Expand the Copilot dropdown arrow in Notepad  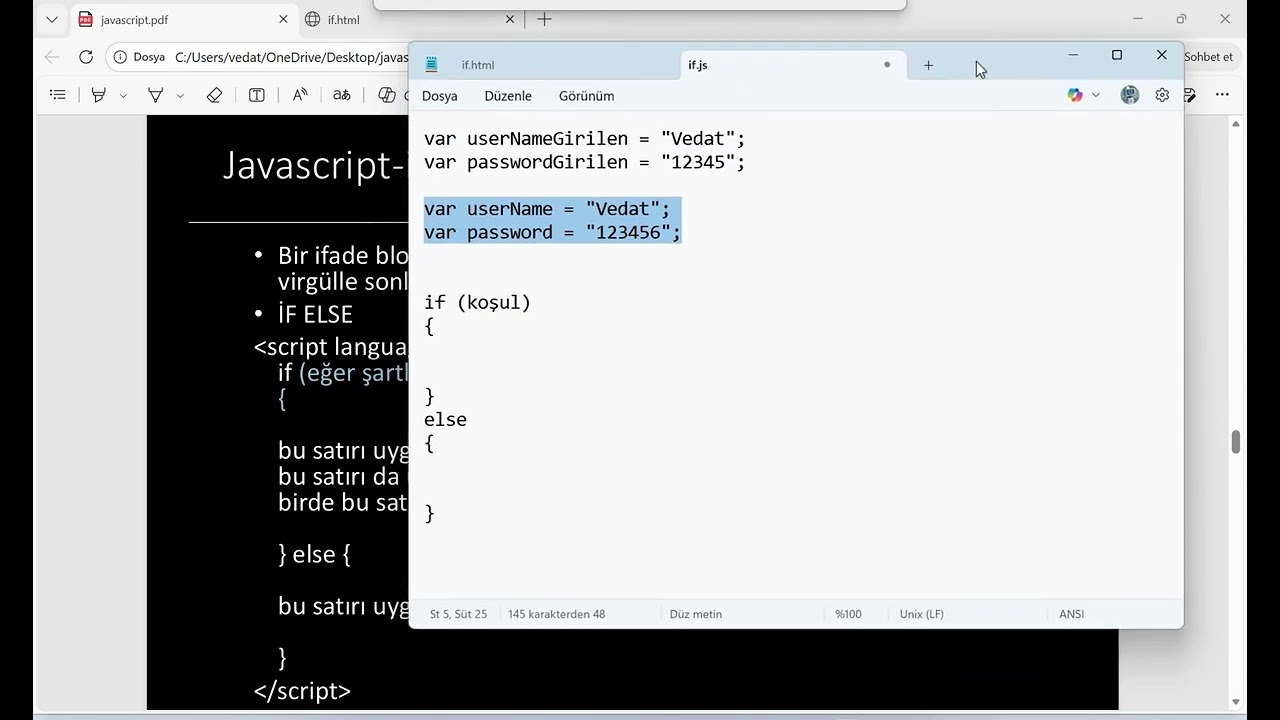pos(1096,95)
